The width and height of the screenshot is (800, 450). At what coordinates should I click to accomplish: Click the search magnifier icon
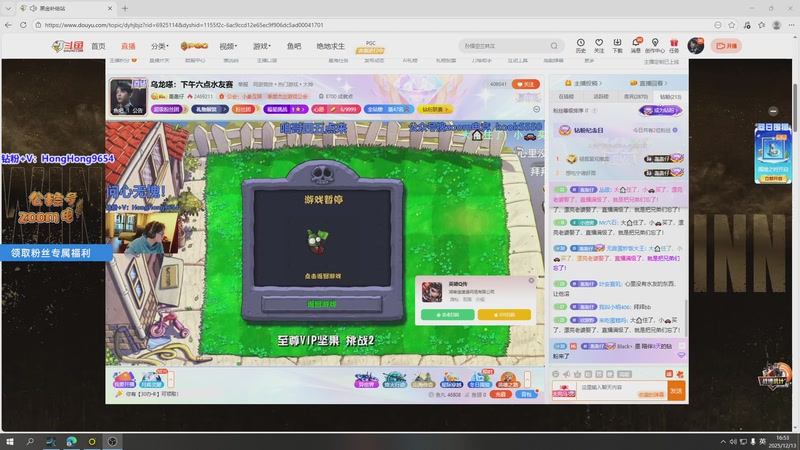point(555,46)
